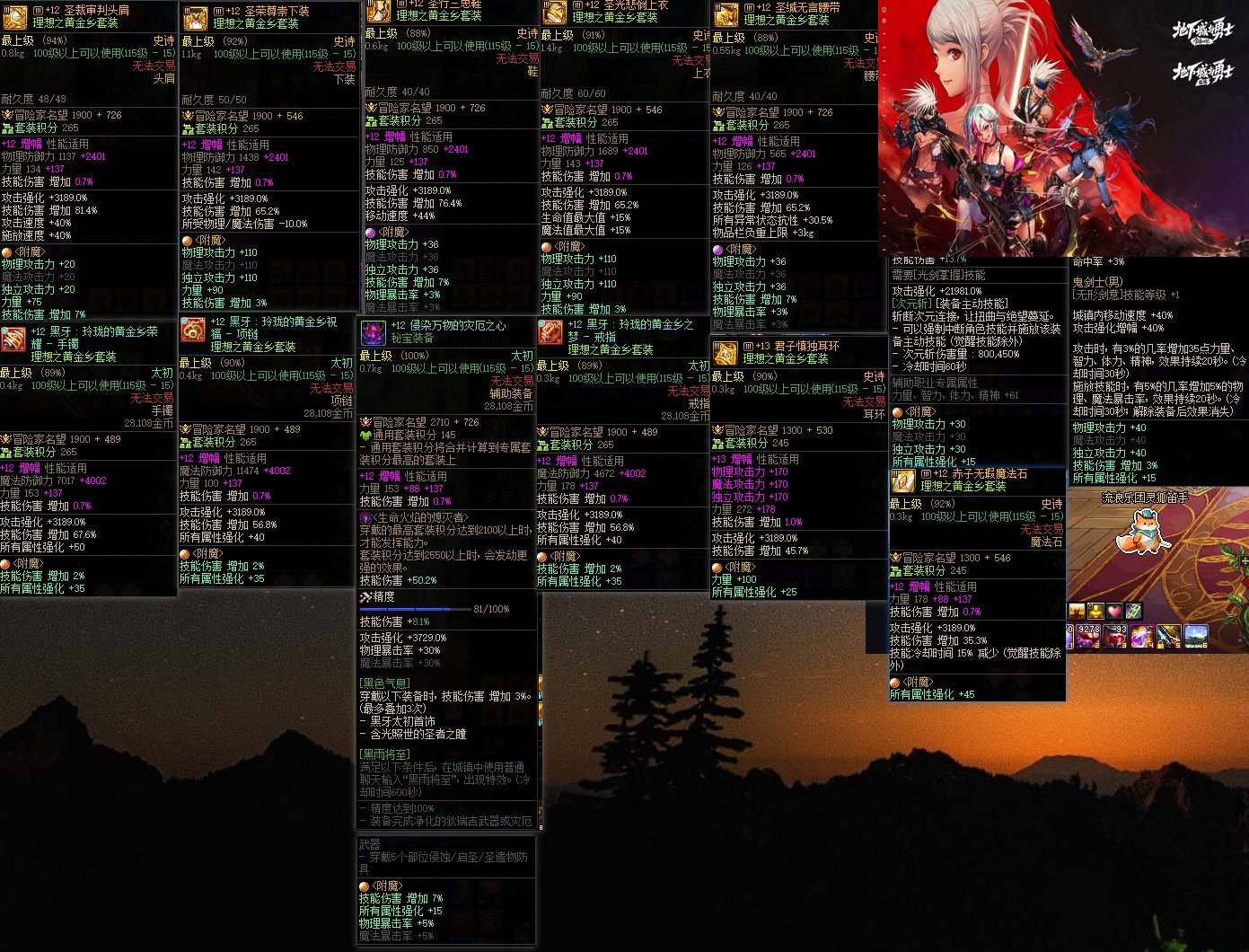Screen dimensions: 1249x952
Task: Click the 圣裁审判头肩 item name
Action: click(96, 11)
